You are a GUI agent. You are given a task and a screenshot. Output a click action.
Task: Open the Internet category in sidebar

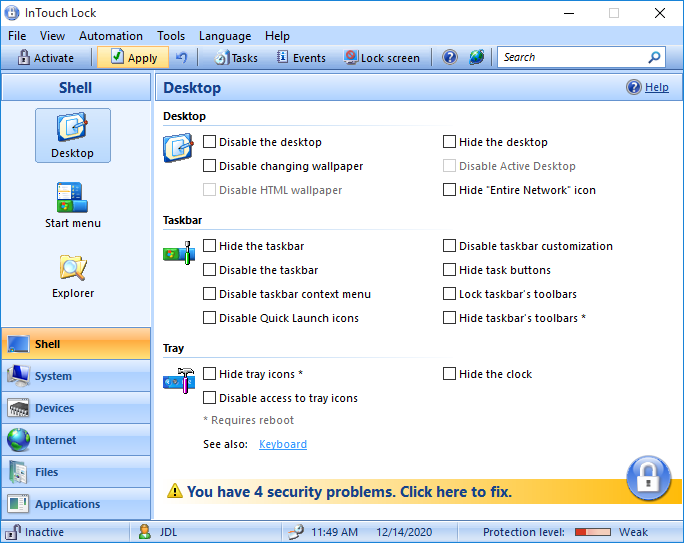[x=76, y=440]
